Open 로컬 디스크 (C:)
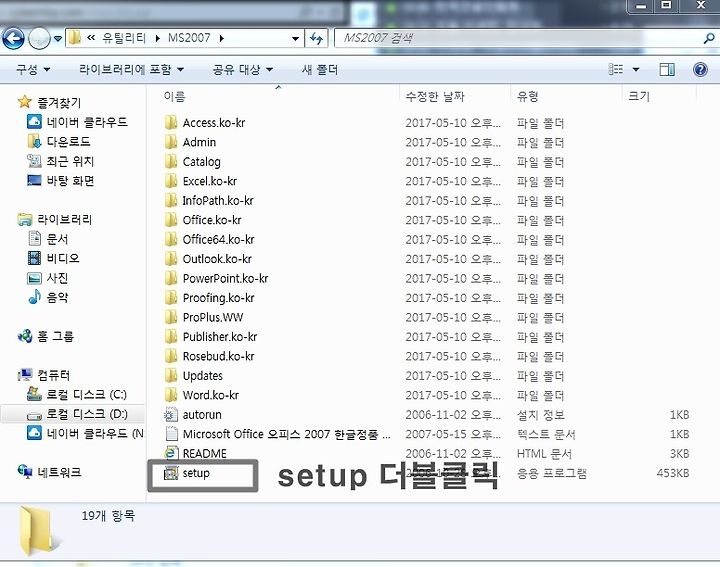Screen dimensions: 720x567 (x=86, y=394)
